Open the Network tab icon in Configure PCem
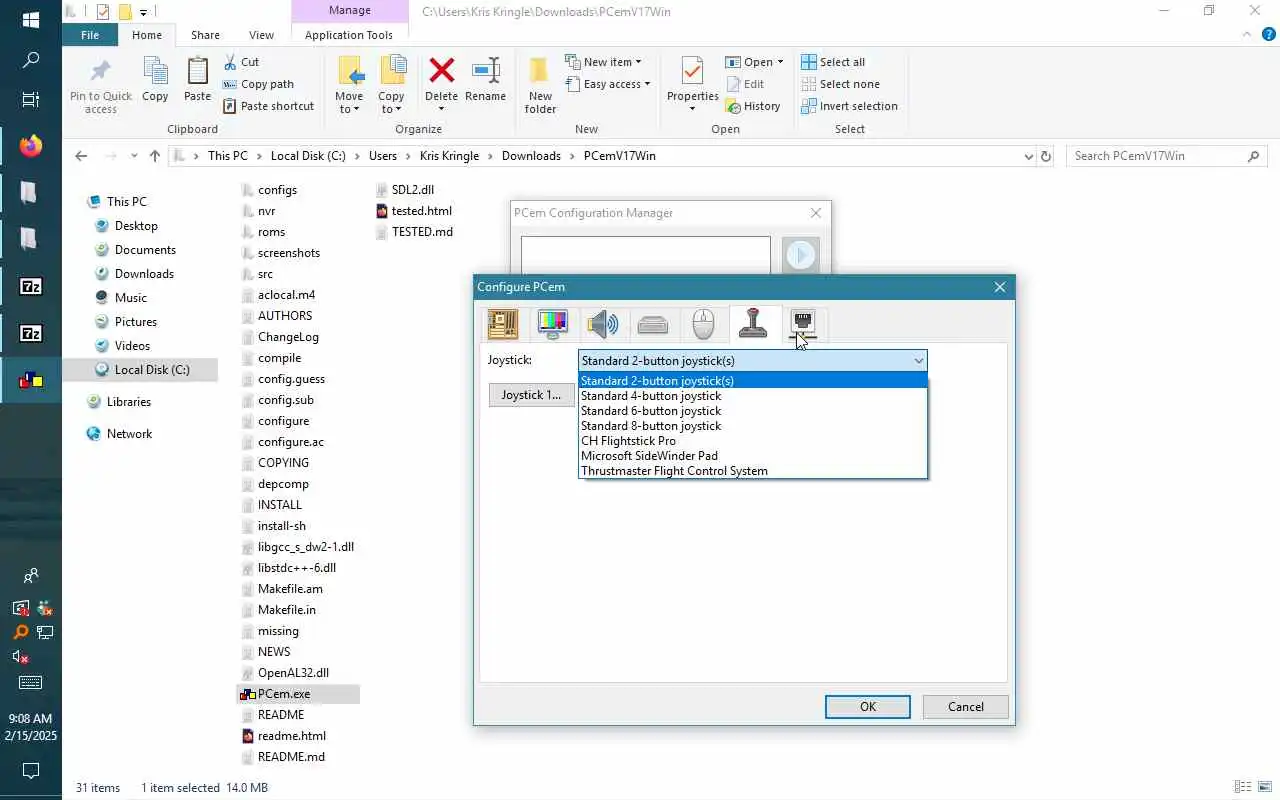 click(x=803, y=324)
